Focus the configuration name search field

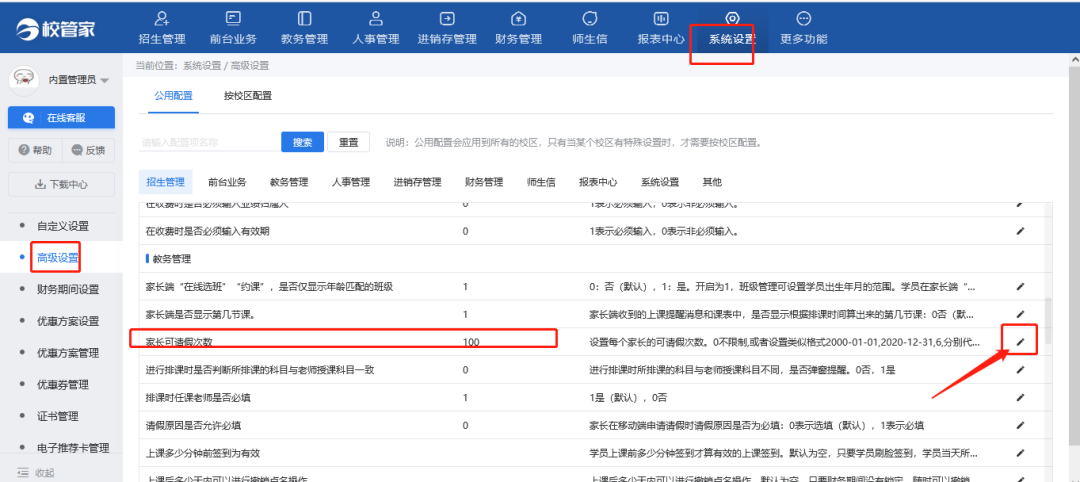(x=205, y=142)
